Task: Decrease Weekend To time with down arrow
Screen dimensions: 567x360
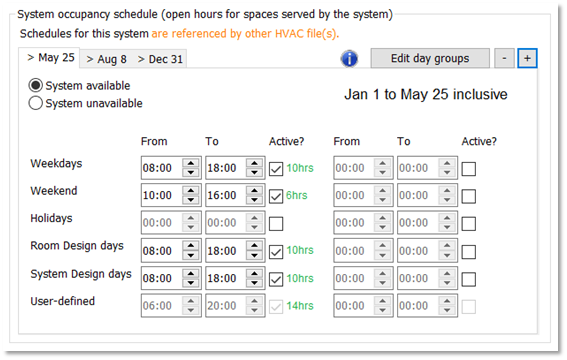Action: pos(255,200)
